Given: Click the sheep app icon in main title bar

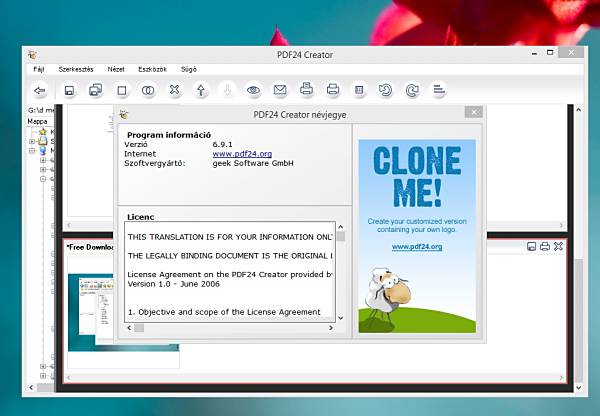Looking at the screenshot, I should pos(33,55).
